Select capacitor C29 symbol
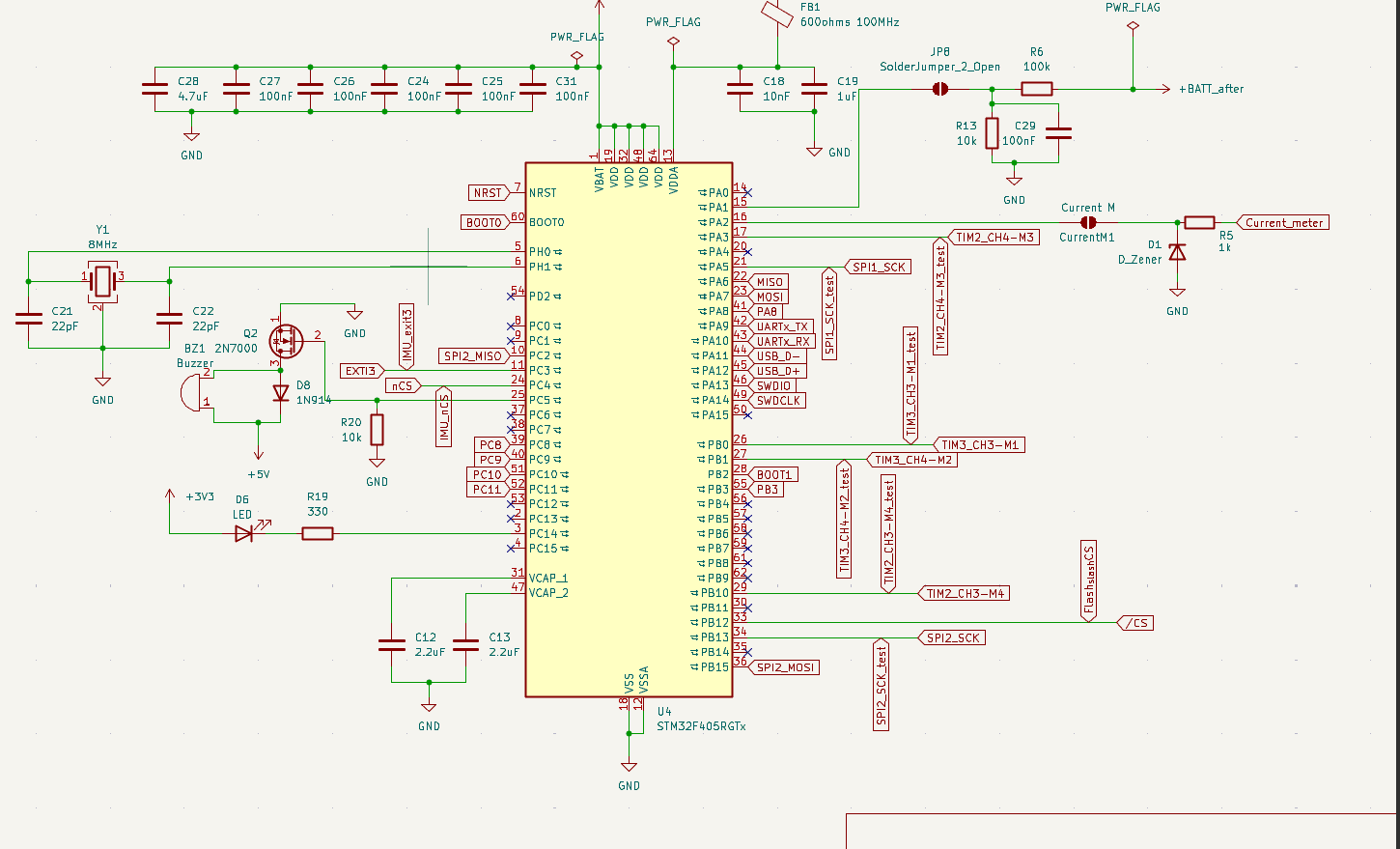This screenshot has width=1400, height=849. [x=1059, y=133]
